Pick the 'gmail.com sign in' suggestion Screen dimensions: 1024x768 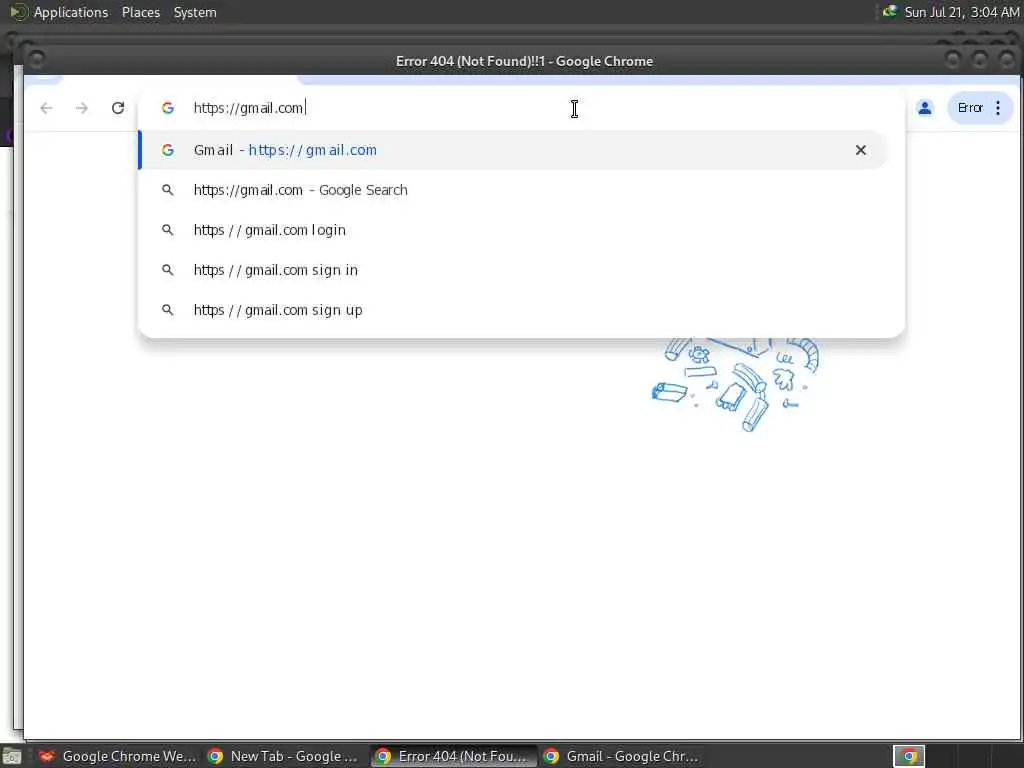513,270
